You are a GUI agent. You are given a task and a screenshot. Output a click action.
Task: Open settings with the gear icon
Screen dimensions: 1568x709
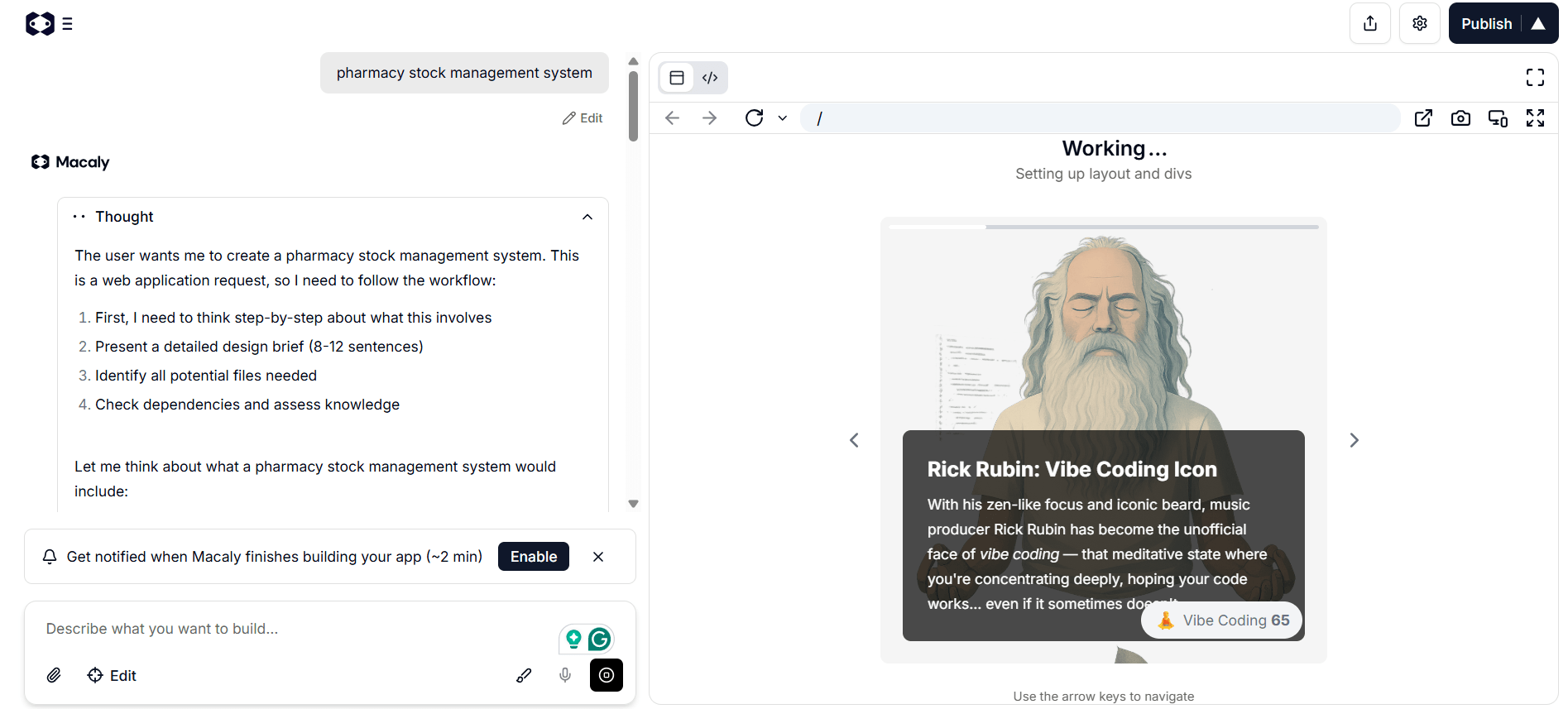[1420, 23]
